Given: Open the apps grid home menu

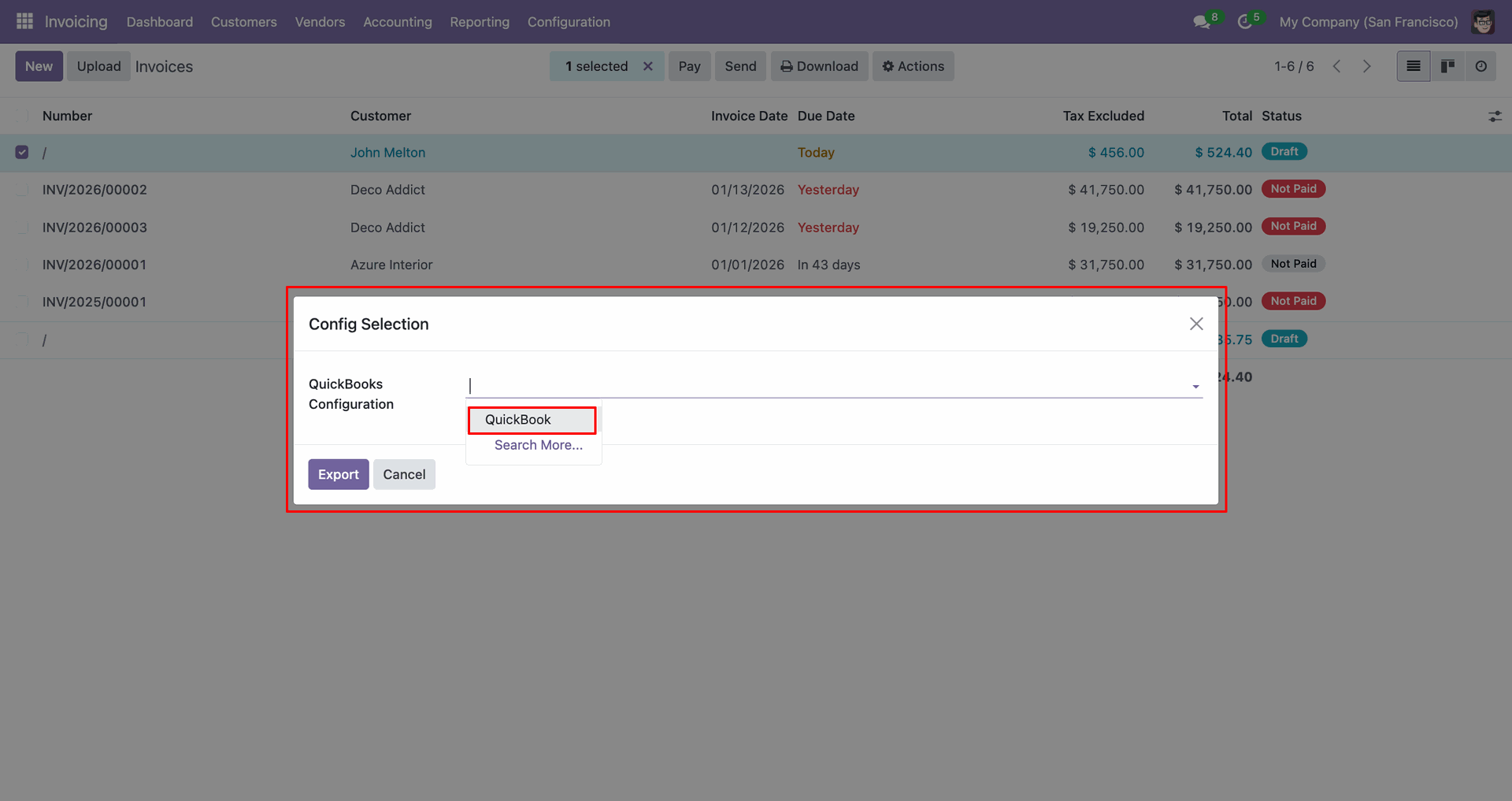Looking at the screenshot, I should click(x=24, y=21).
